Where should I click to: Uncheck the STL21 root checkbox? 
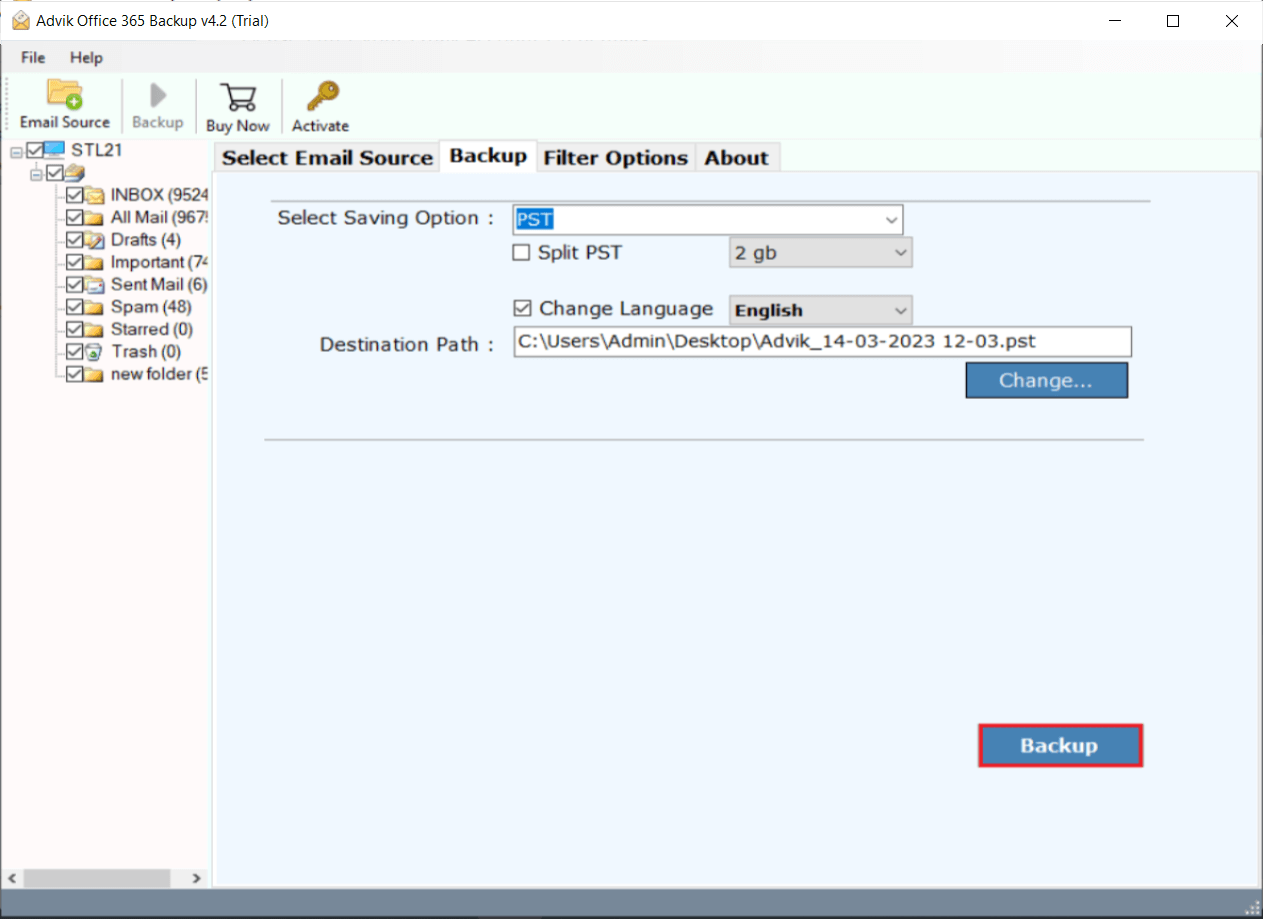point(35,151)
